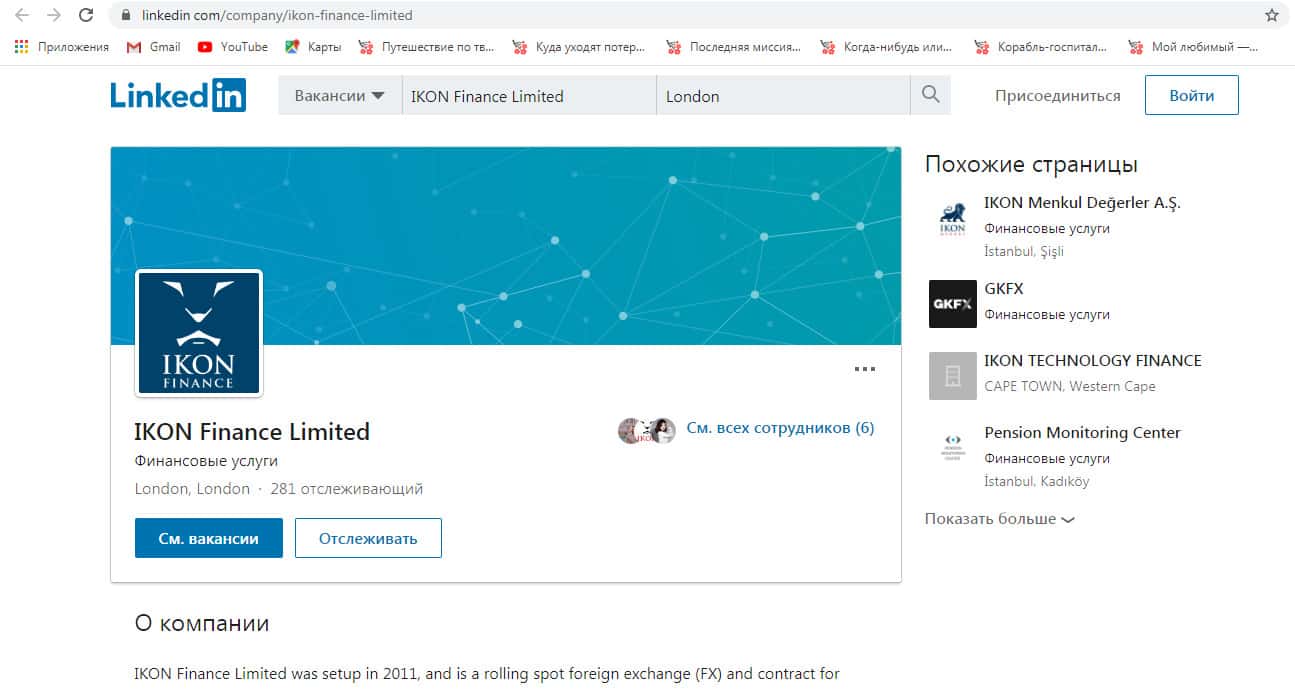
Task: Click the Войти button
Action: pos(1192,96)
